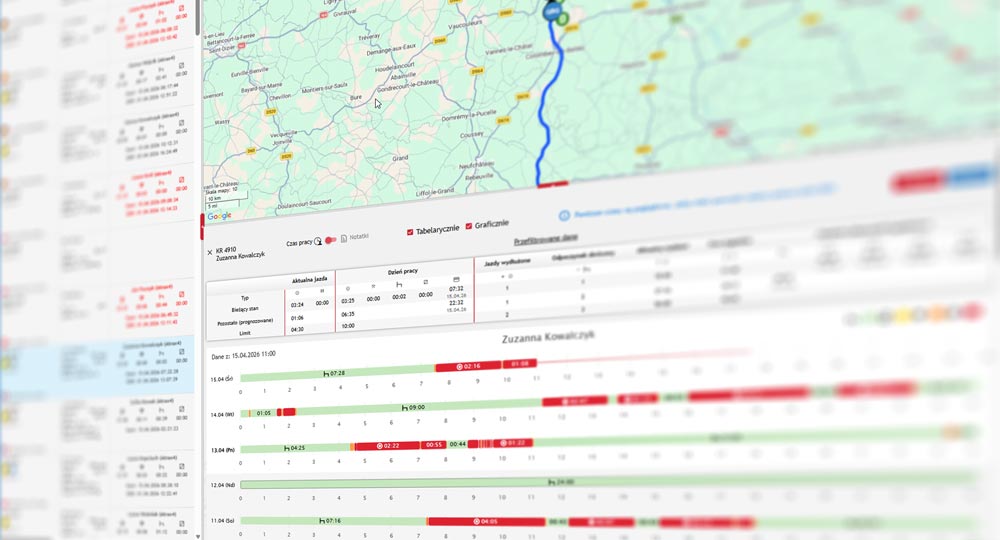The image size is (1000, 540).
Task: Click the 01:06 remaining driving value
Action: point(297,317)
